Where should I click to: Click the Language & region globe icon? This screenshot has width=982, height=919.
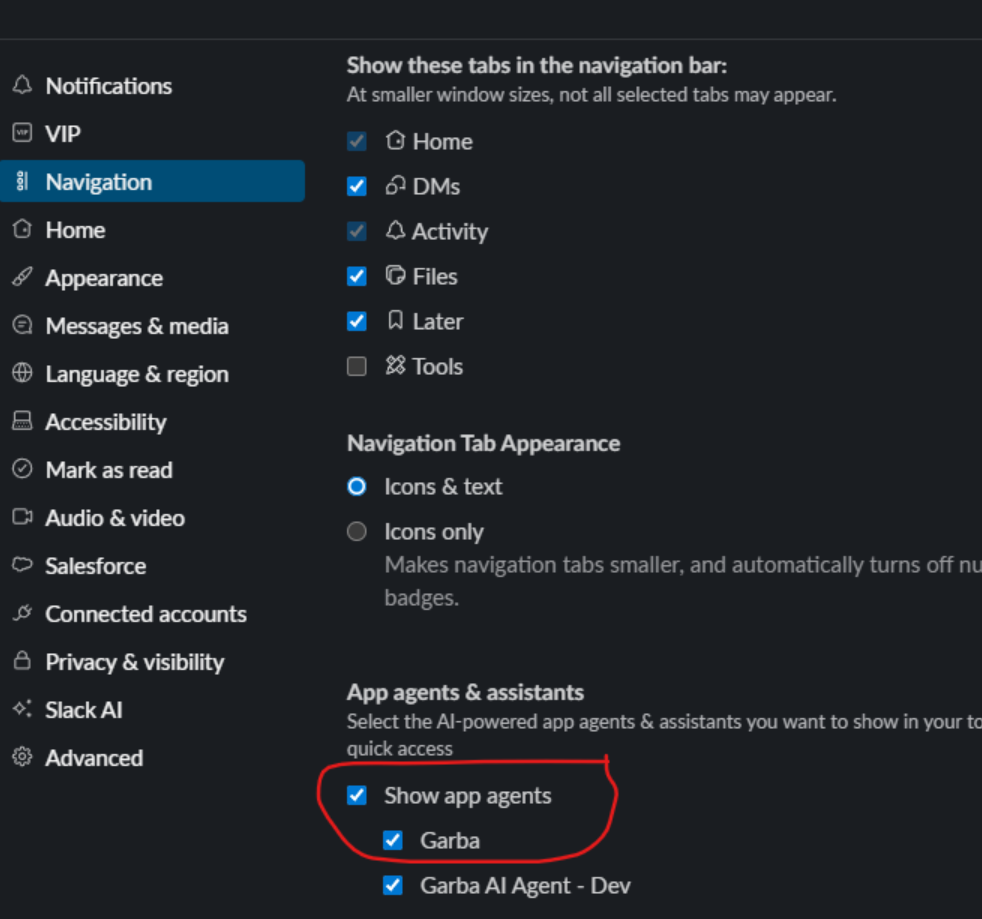[x=22, y=374]
